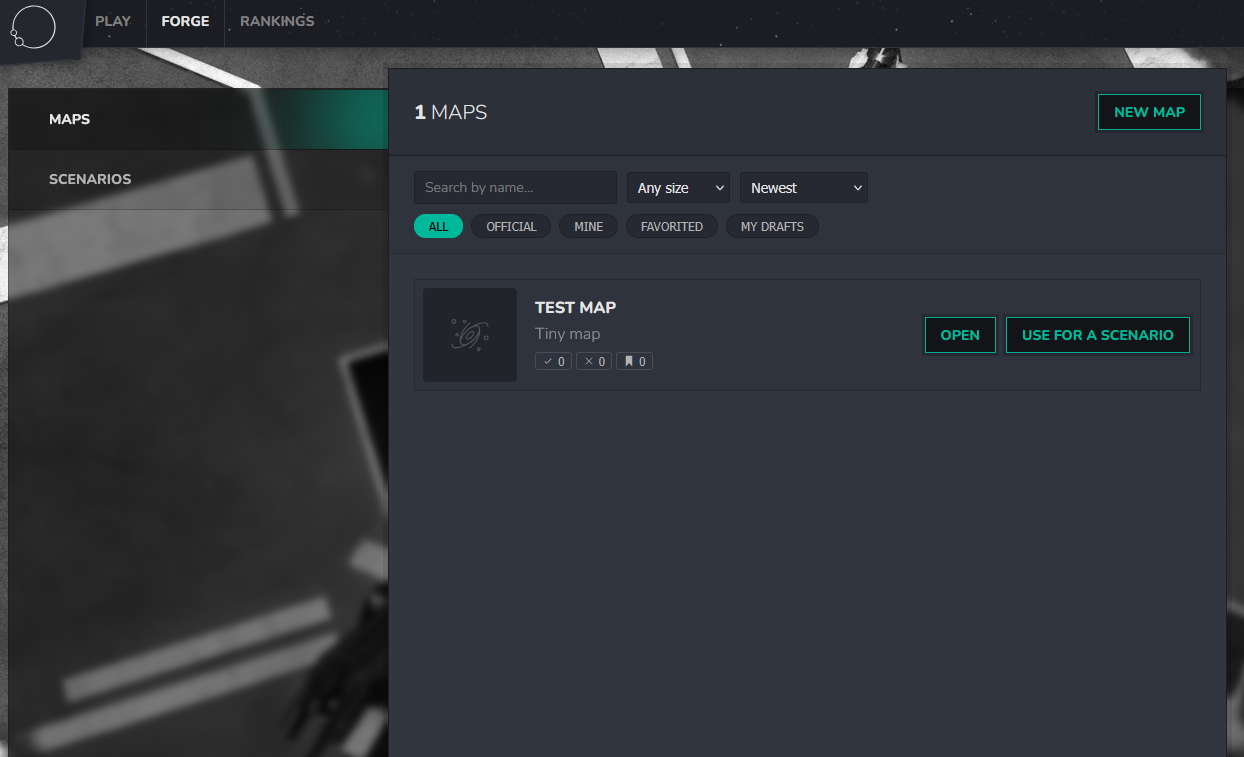This screenshot has height=757, width=1244.
Task: Expand the Any size dropdown
Action: click(678, 187)
